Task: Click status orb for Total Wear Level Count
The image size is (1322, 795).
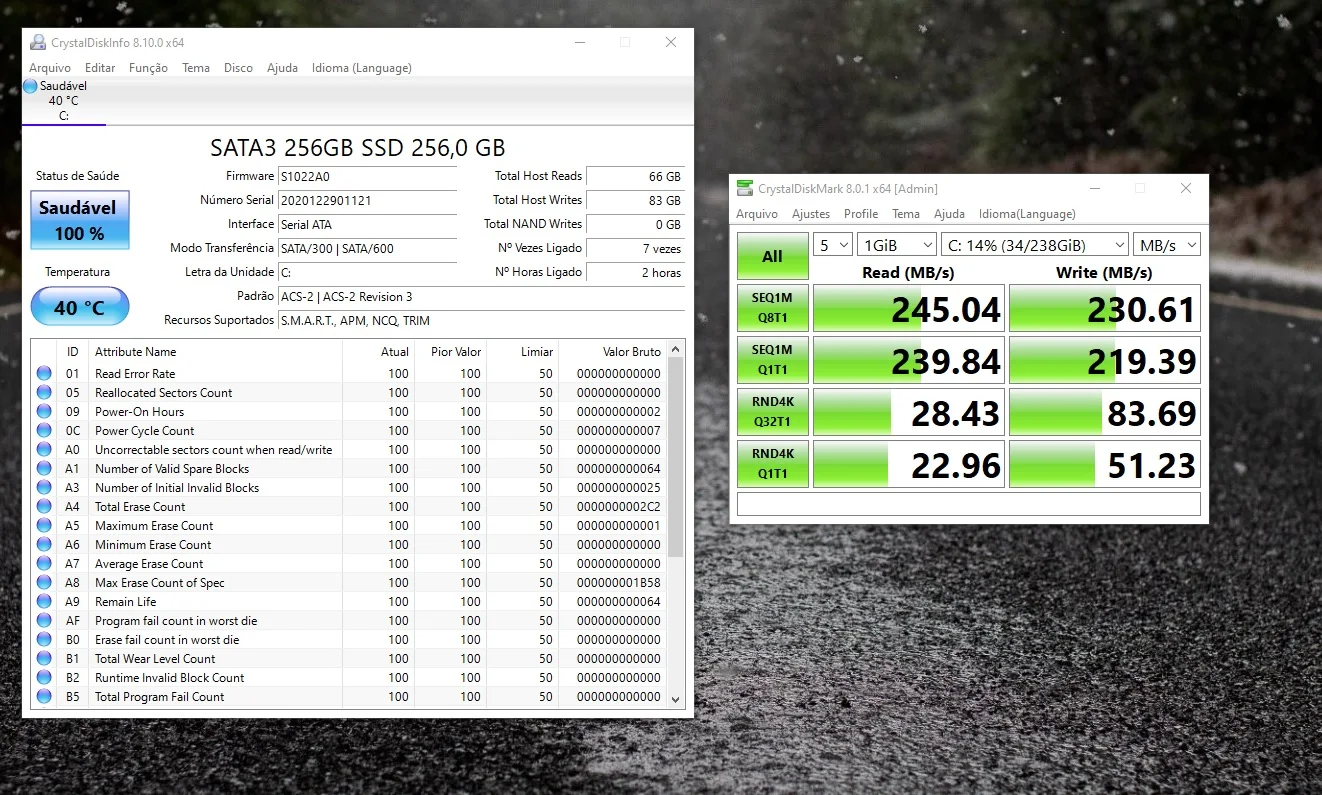Action: 44,659
